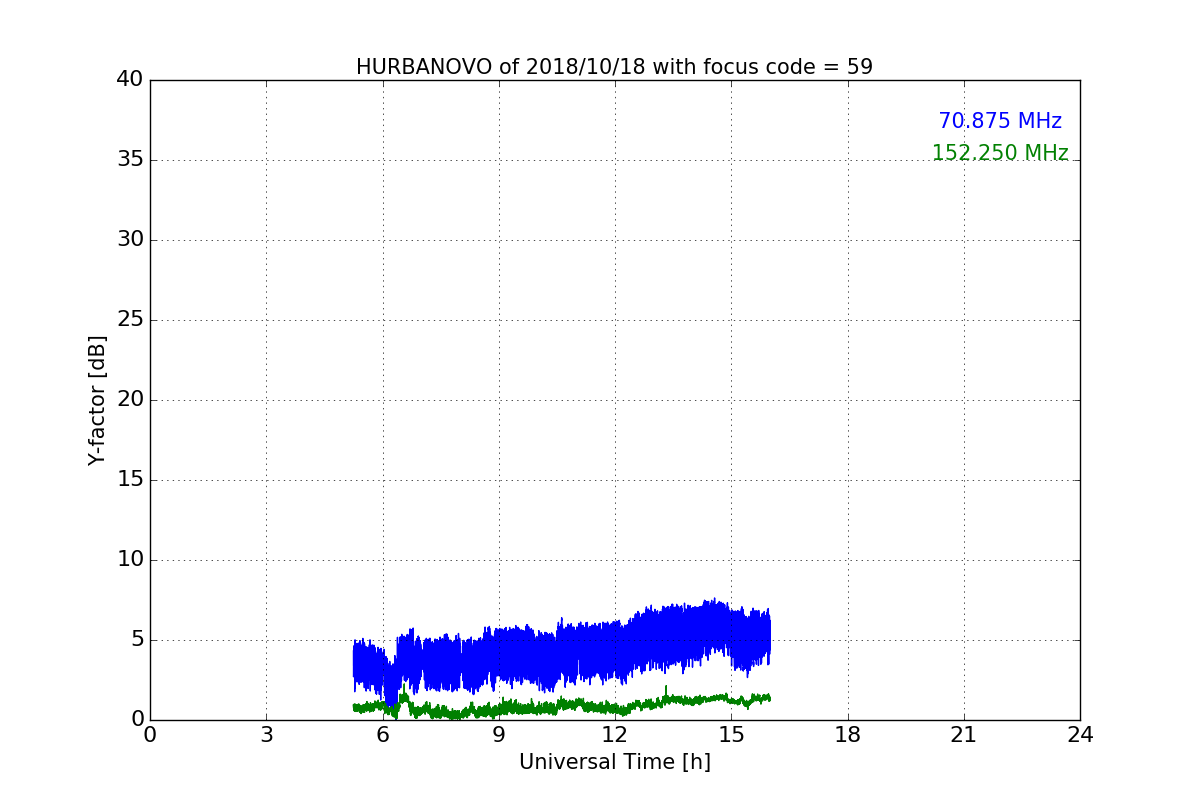Click the x-axis tick label 21
The width and height of the screenshot is (1200, 800).
963,735
